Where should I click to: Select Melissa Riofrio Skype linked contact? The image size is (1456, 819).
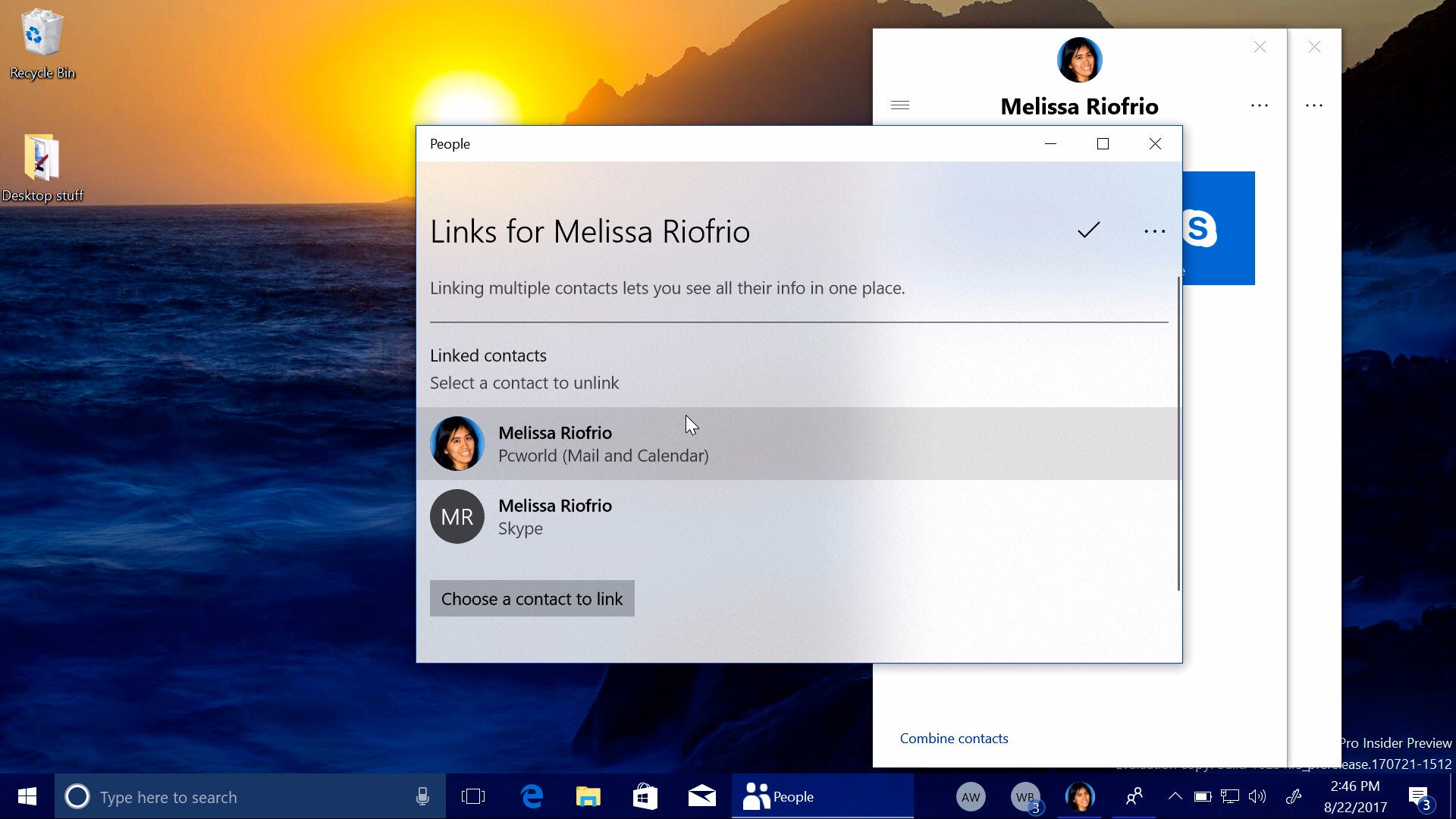(x=797, y=516)
